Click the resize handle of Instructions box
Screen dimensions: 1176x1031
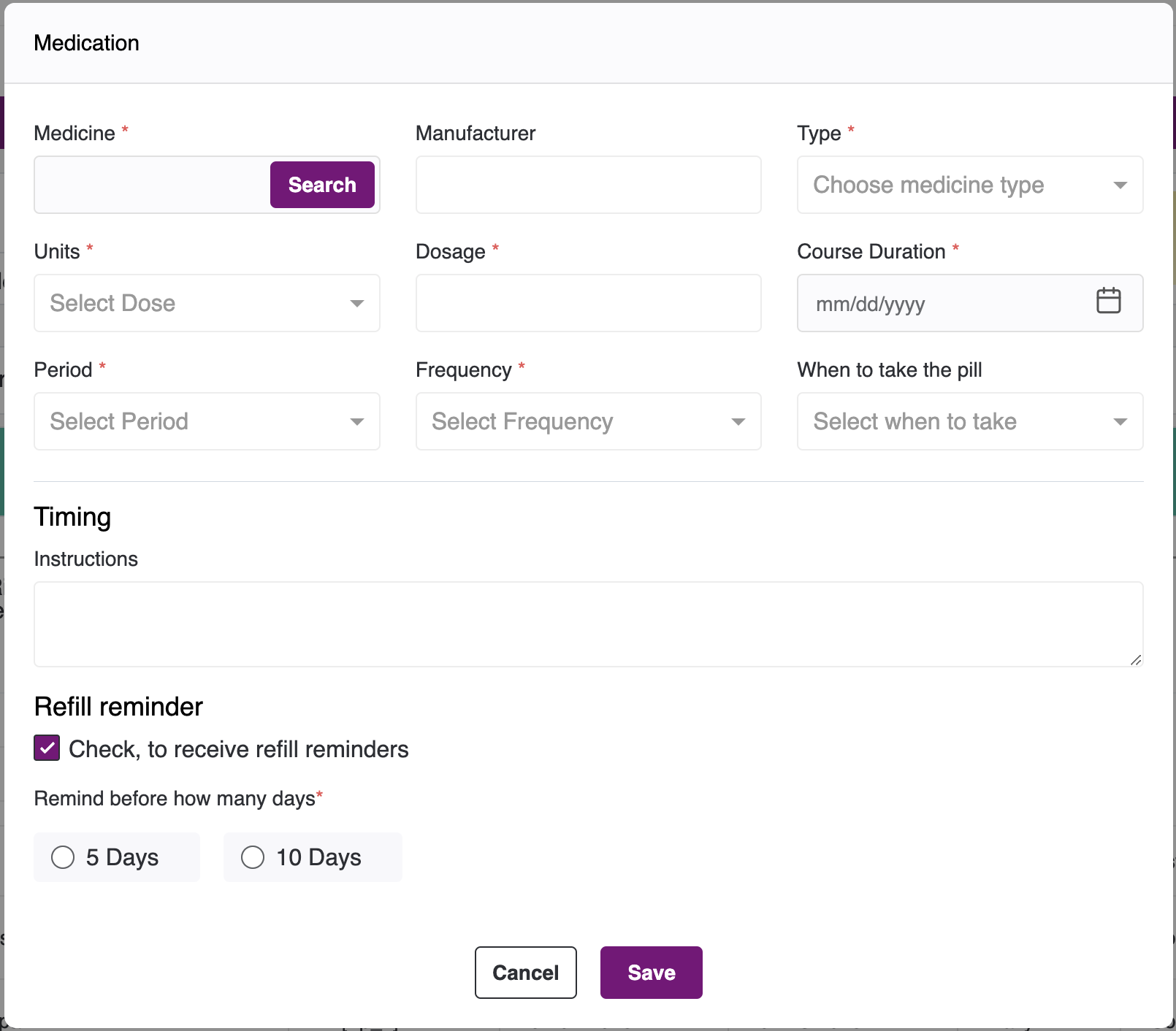click(1136, 660)
